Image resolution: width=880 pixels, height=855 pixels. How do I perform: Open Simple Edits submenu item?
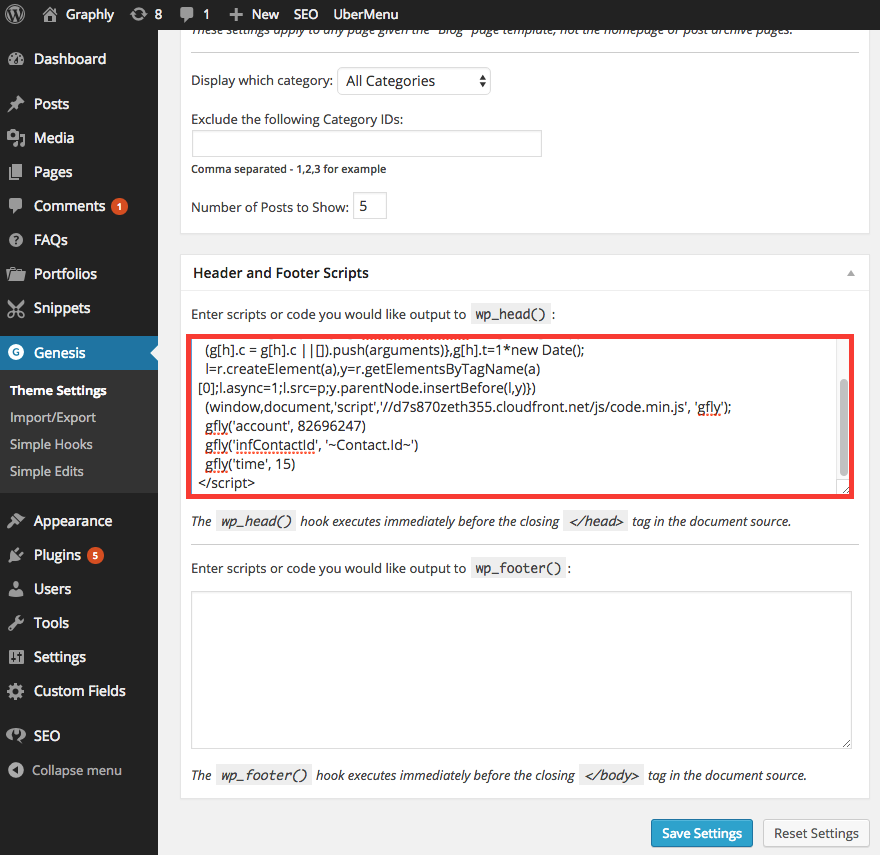(x=47, y=472)
